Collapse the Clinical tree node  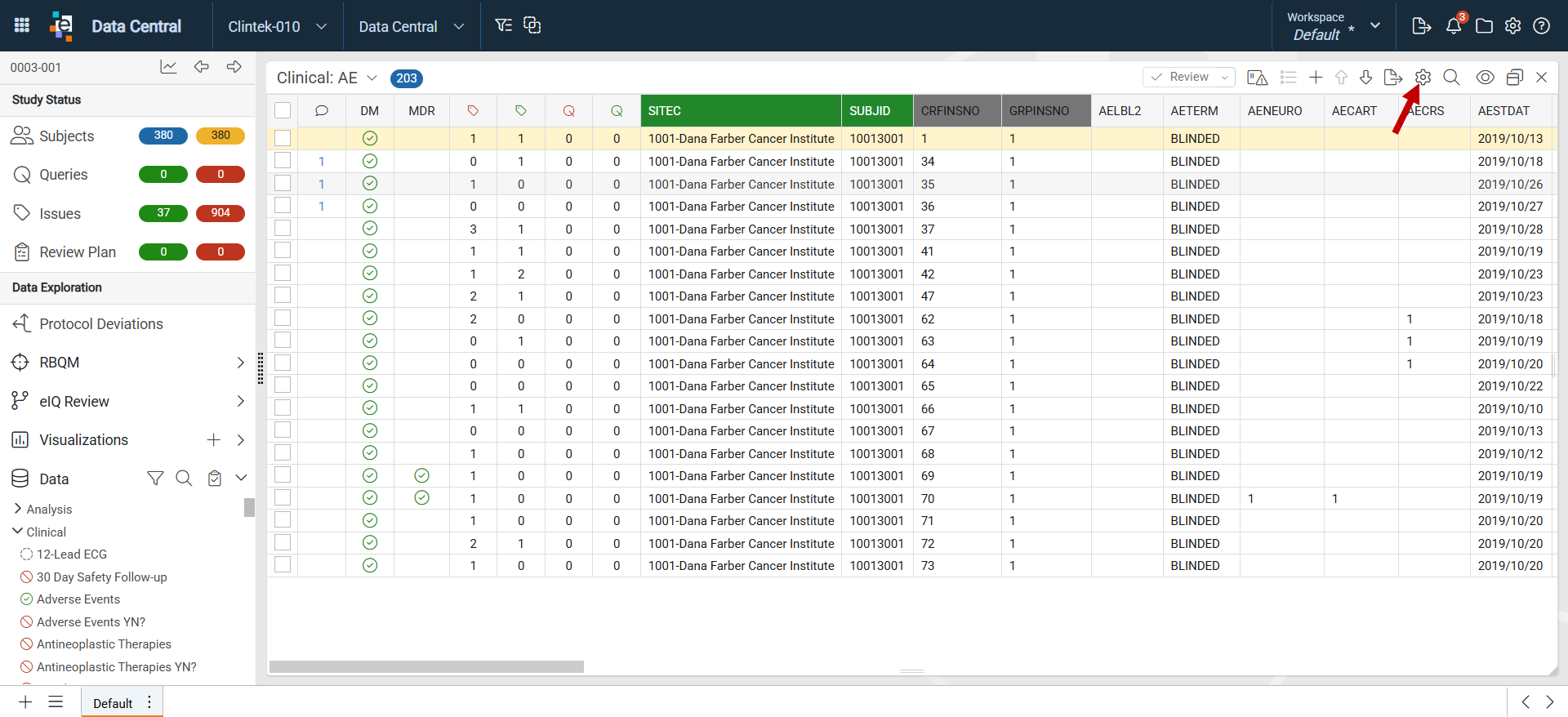(x=18, y=532)
